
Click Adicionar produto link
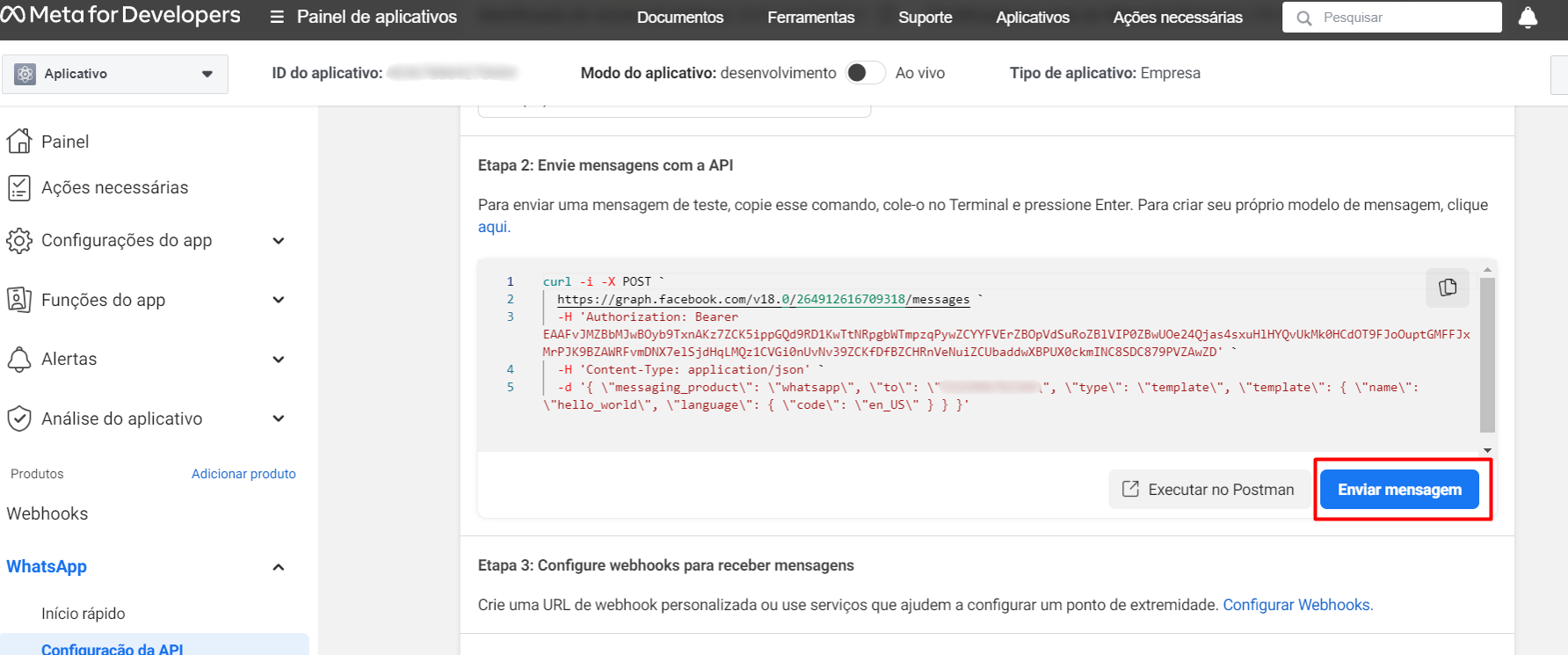tap(243, 474)
